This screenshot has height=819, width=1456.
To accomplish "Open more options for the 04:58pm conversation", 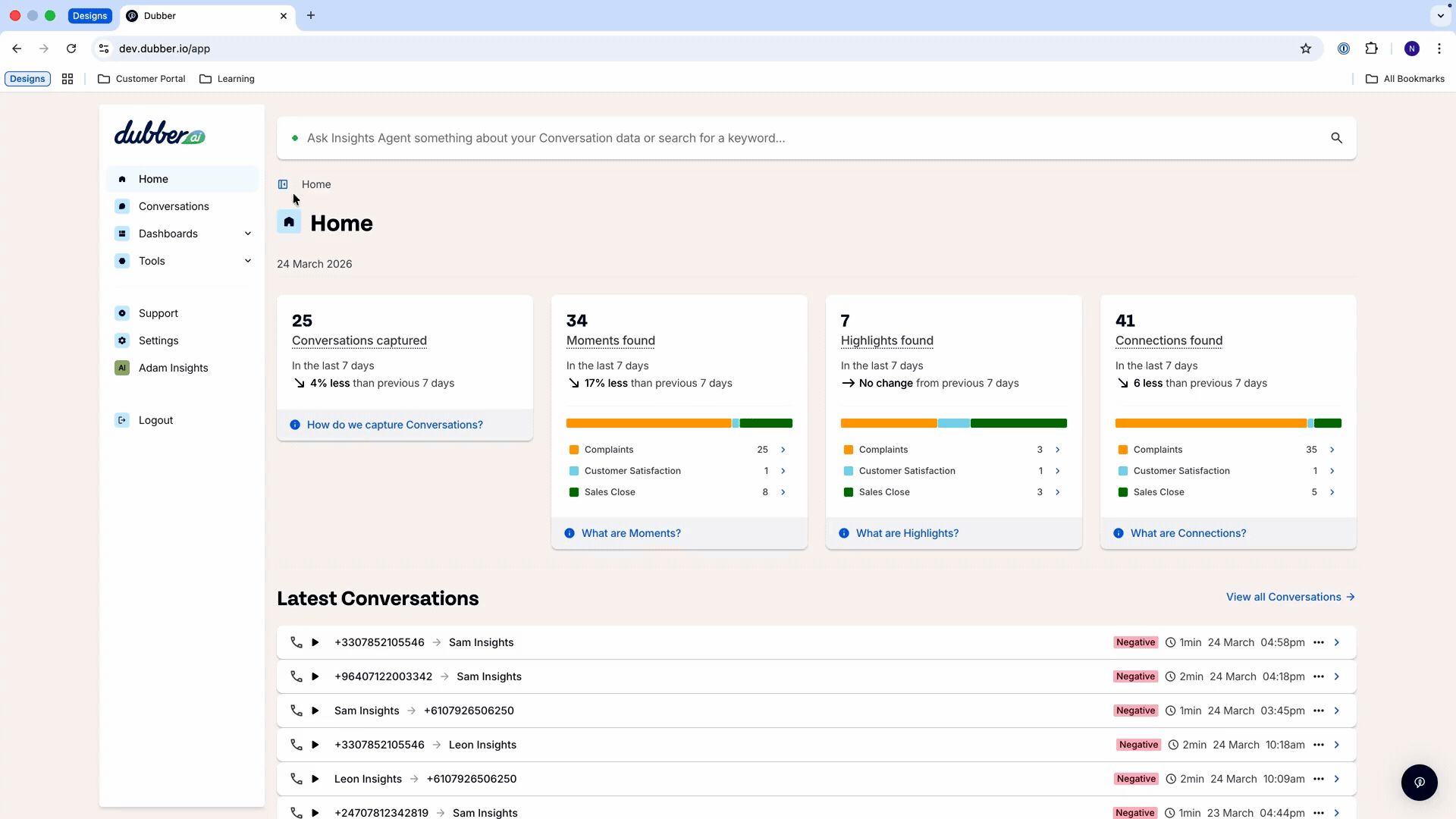I will 1319,642.
